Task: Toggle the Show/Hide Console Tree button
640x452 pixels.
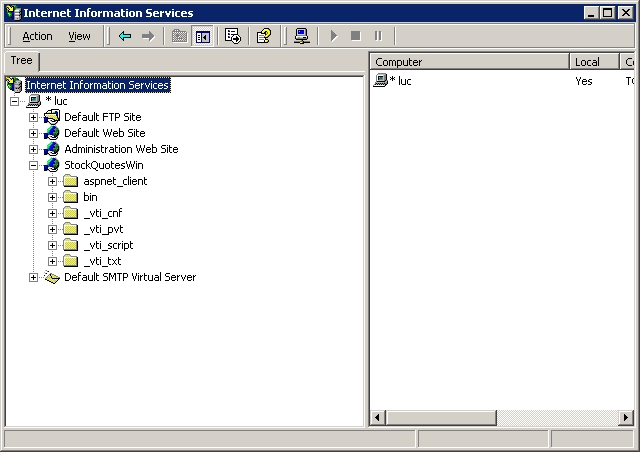Action: pos(202,36)
